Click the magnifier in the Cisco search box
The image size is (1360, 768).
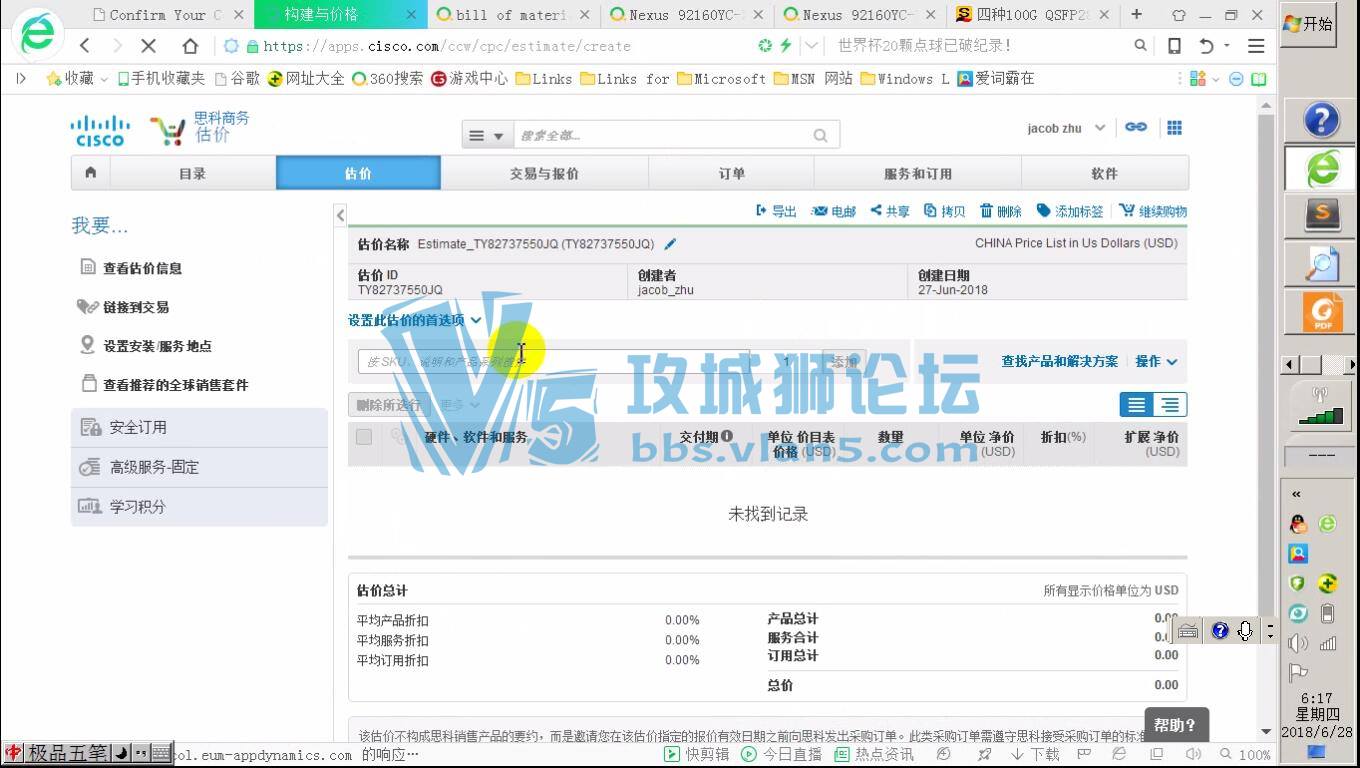click(x=821, y=135)
